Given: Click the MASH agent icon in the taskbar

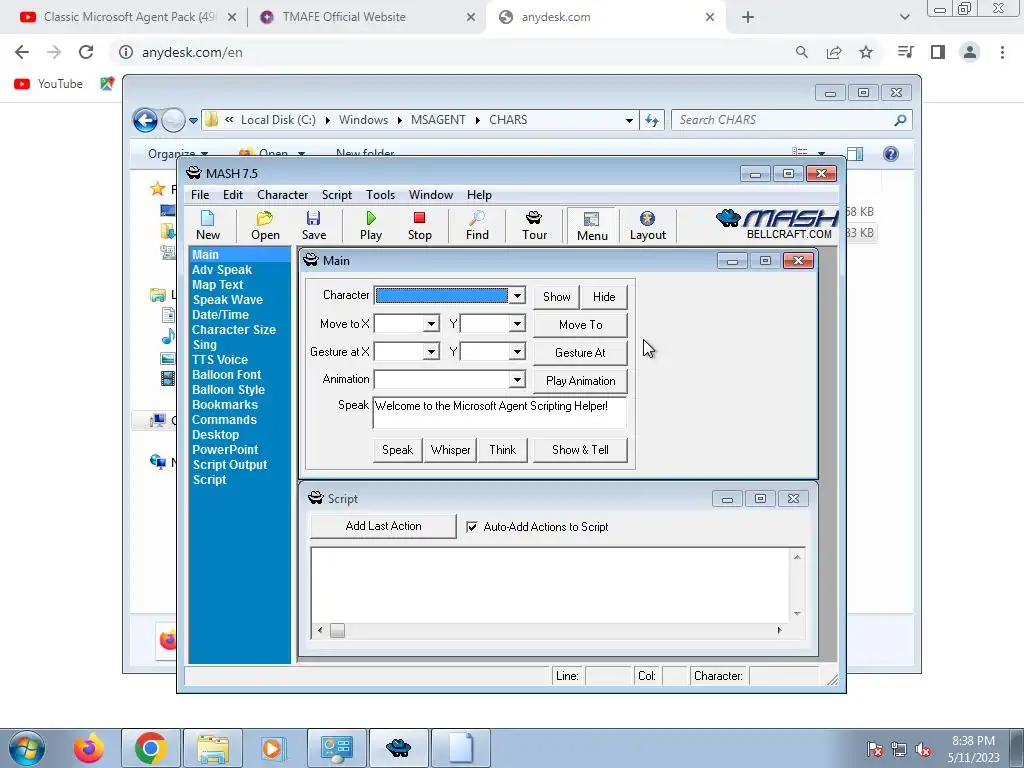Looking at the screenshot, I should click(398, 748).
